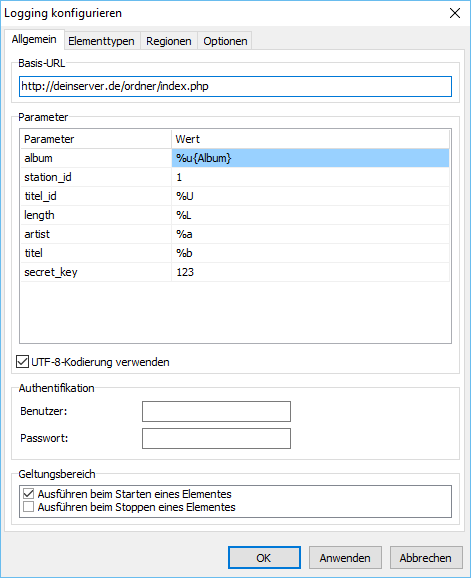Open the Regionen tab
The height and width of the screenshot is (578, 471).
point(169,41)
